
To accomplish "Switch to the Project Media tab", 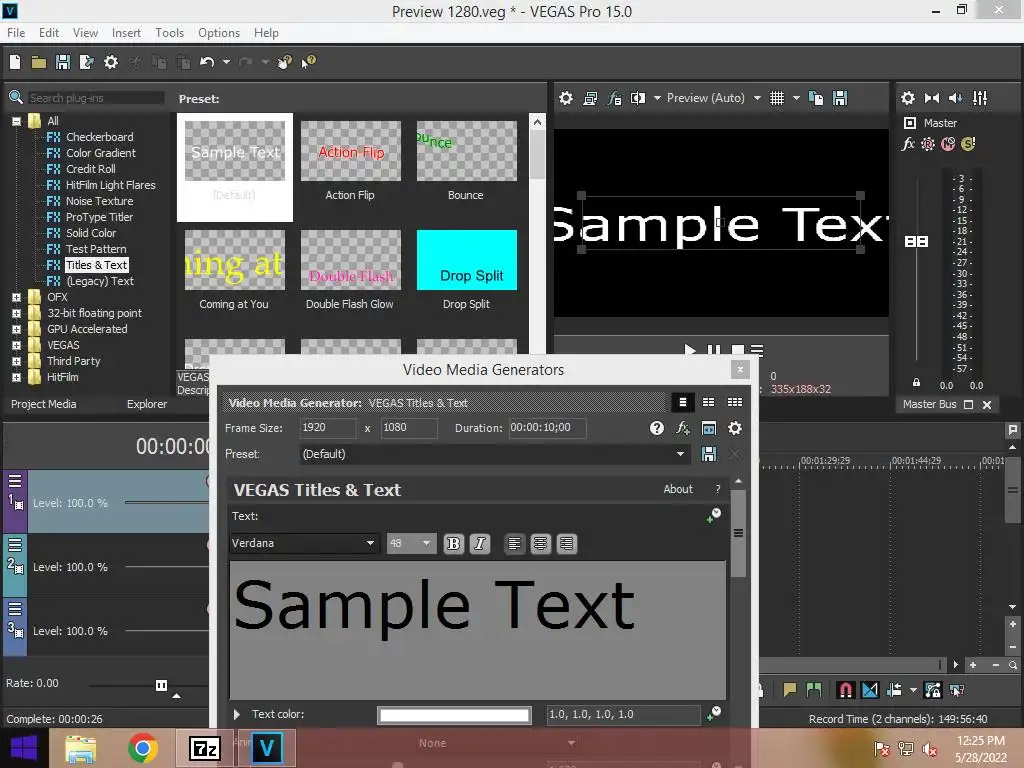I will (44, 404).
